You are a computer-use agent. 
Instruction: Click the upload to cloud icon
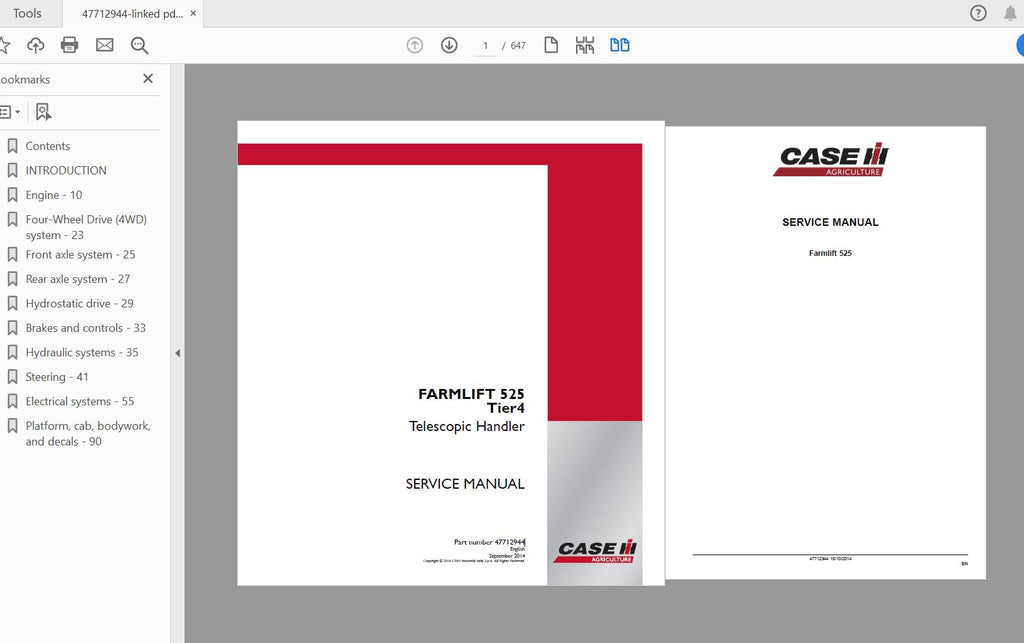35,45
